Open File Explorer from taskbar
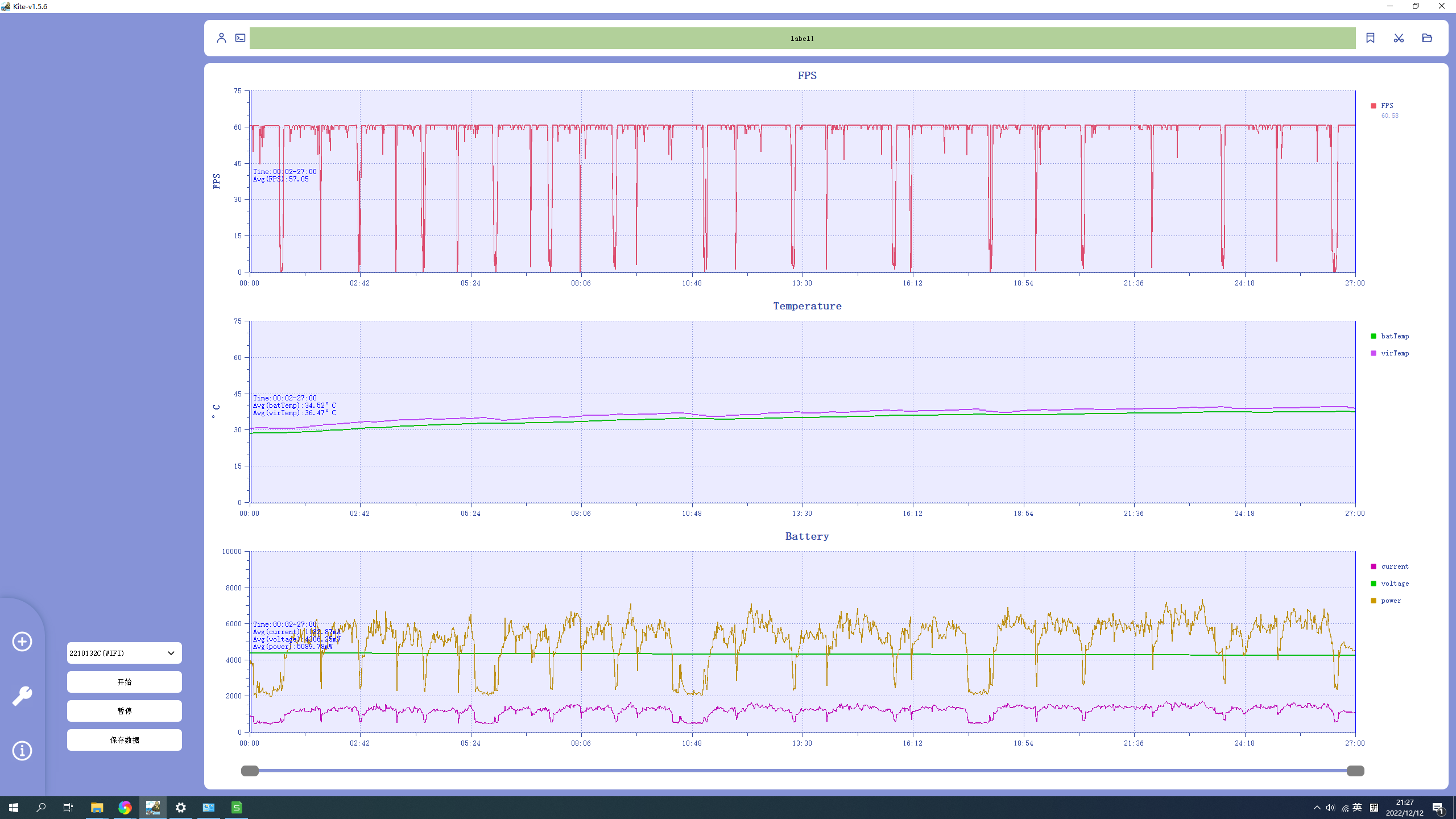 (x=97, y=808)
